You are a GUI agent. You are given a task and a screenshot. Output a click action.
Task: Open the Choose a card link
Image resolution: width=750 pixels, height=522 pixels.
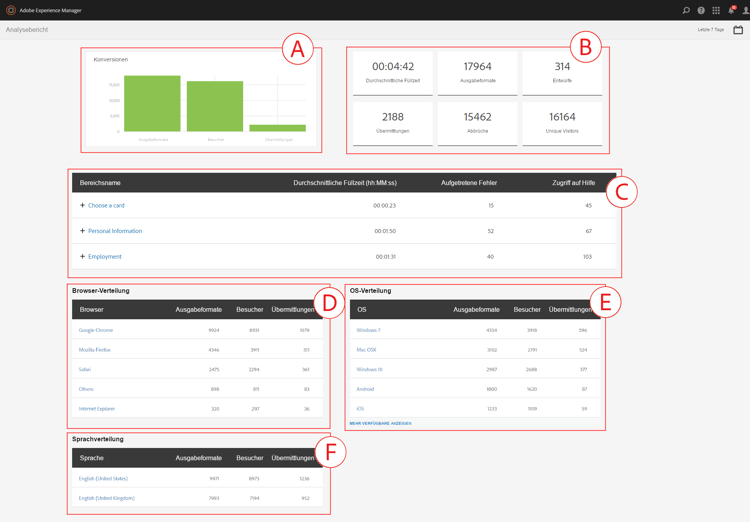pyautogui.click(x=106, y=205)
